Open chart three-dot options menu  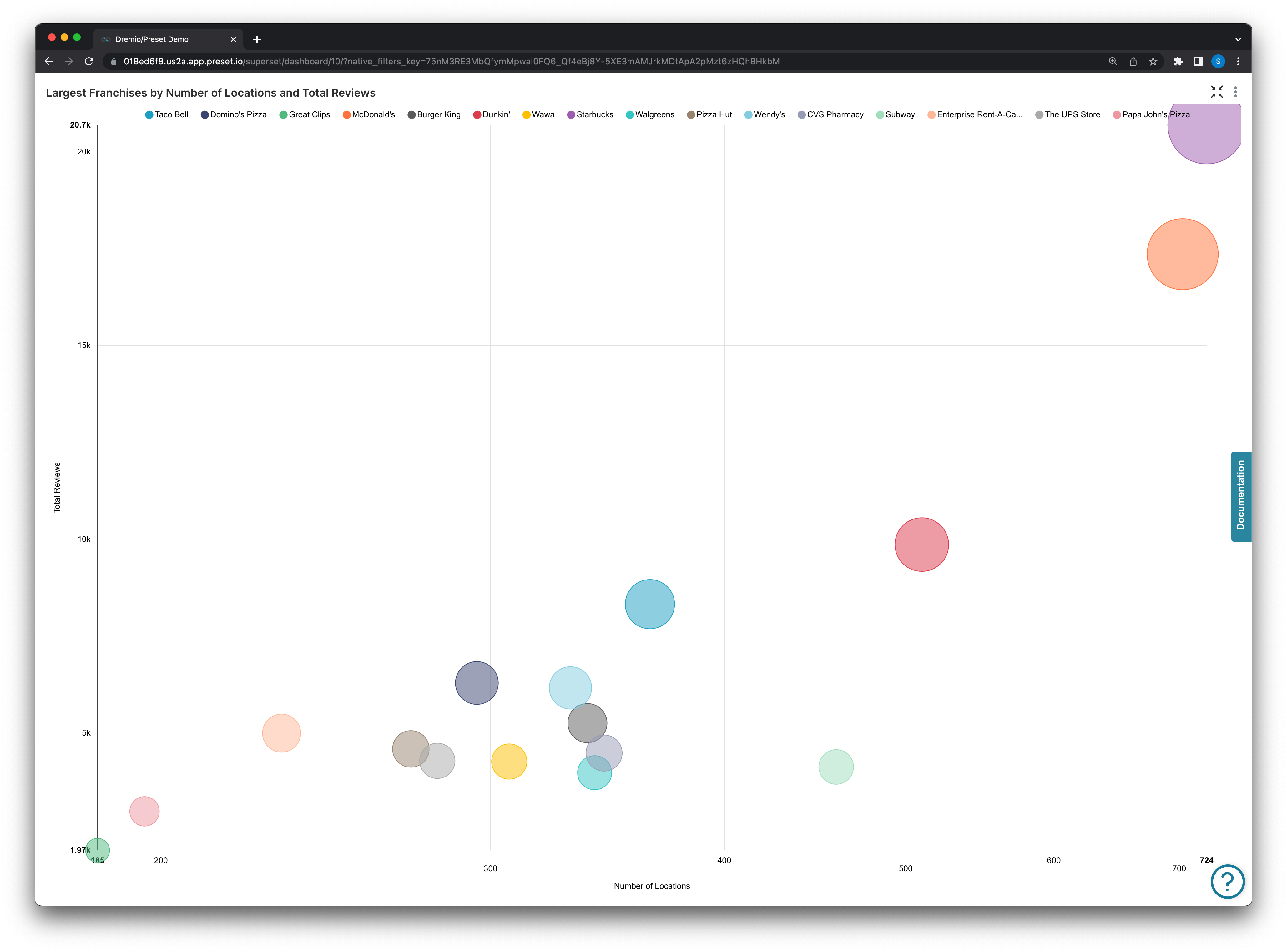point(1235,92)
